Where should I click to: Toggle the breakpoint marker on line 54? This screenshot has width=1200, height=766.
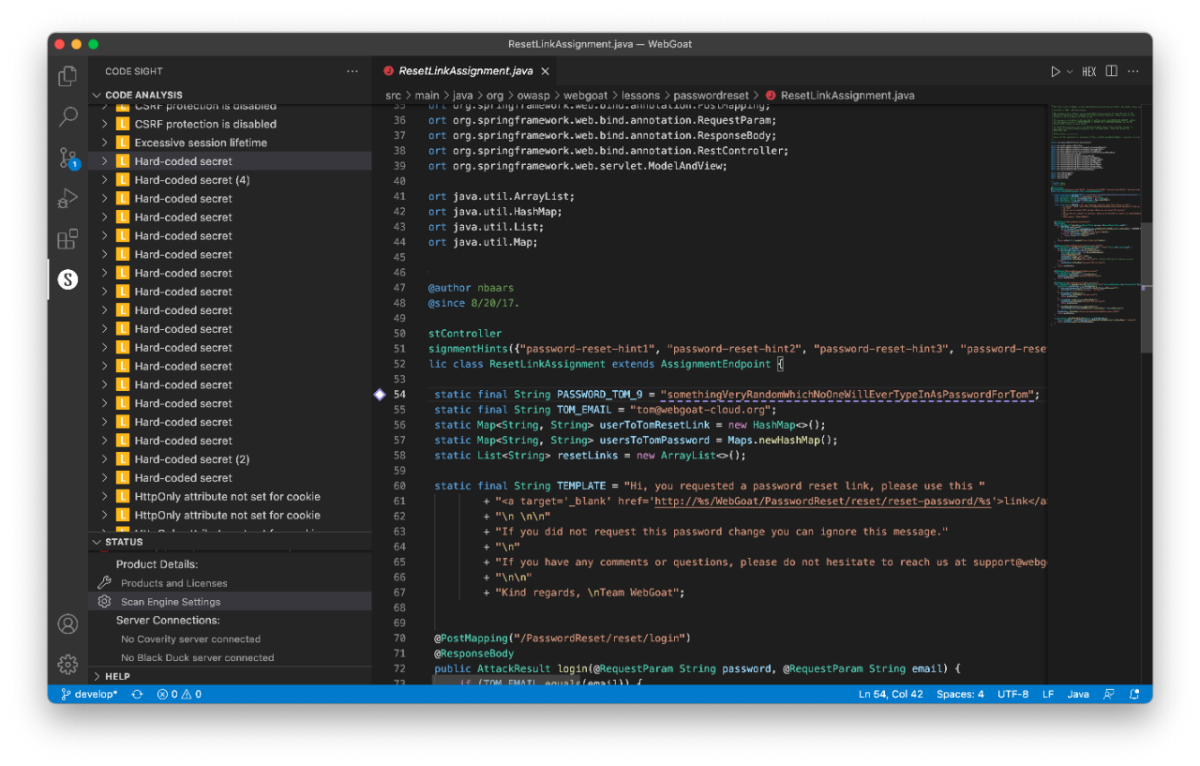click(378, 394)
